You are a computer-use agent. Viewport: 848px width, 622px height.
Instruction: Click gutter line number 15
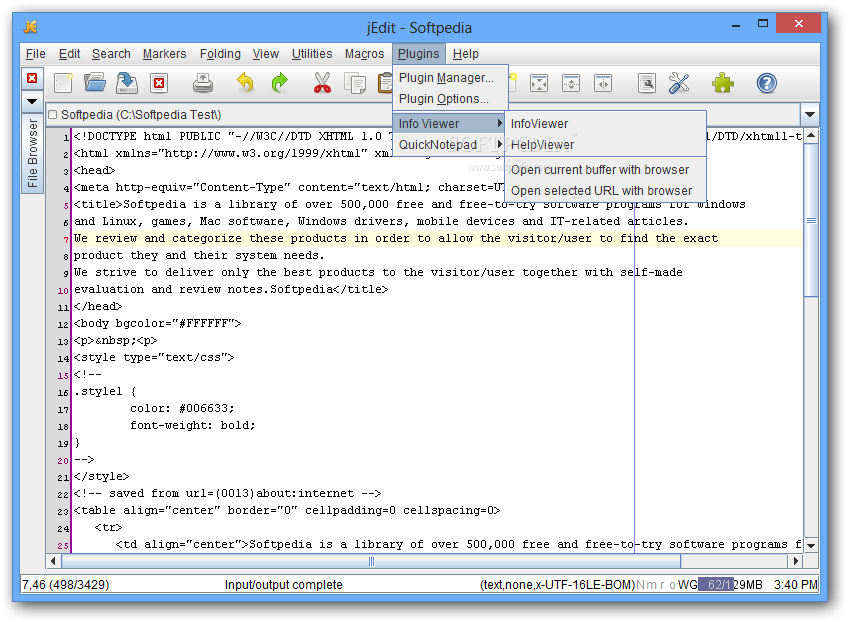(x=63, y=375)
